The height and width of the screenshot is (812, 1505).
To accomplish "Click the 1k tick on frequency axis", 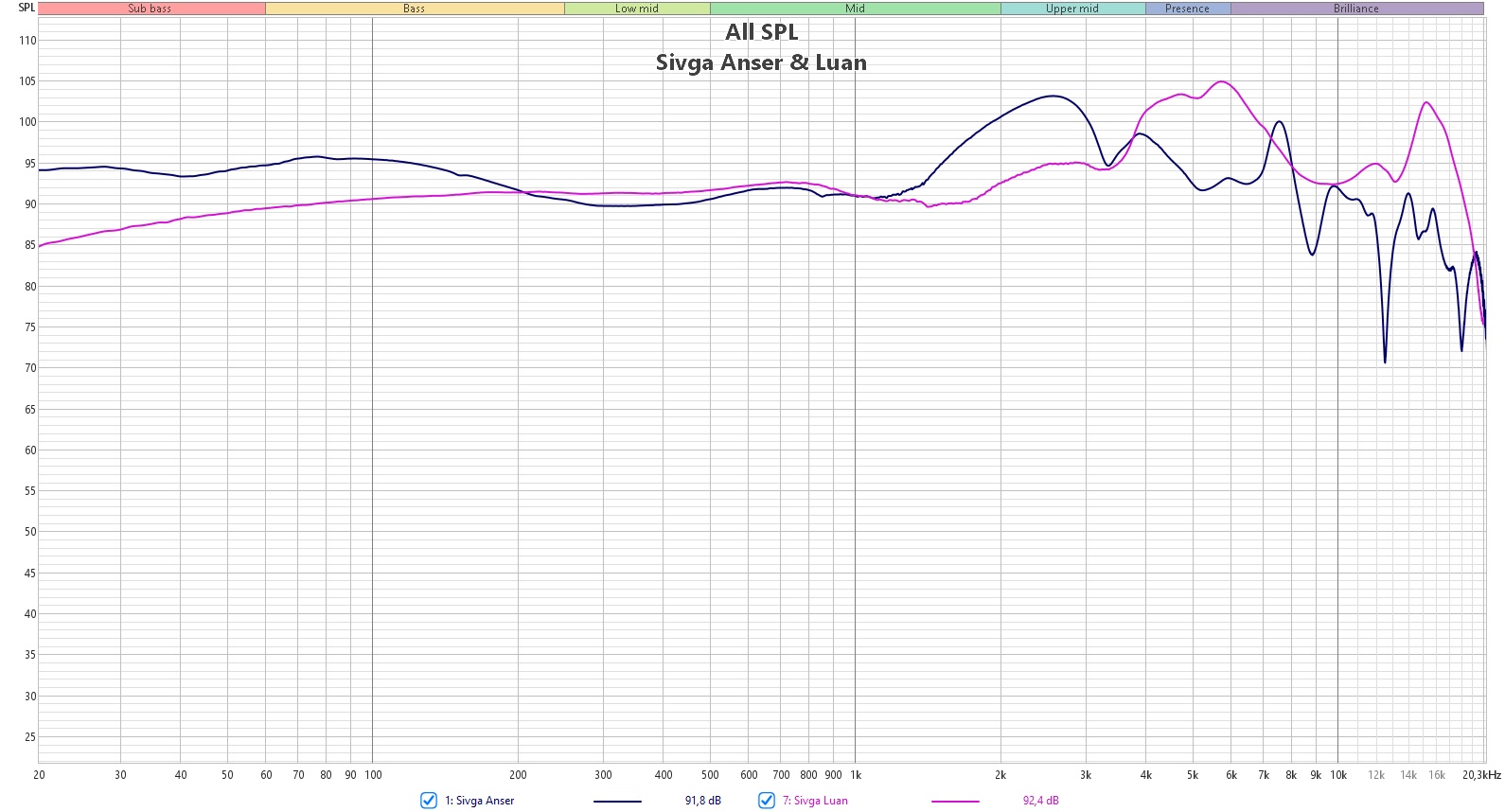I will (856, 775).
